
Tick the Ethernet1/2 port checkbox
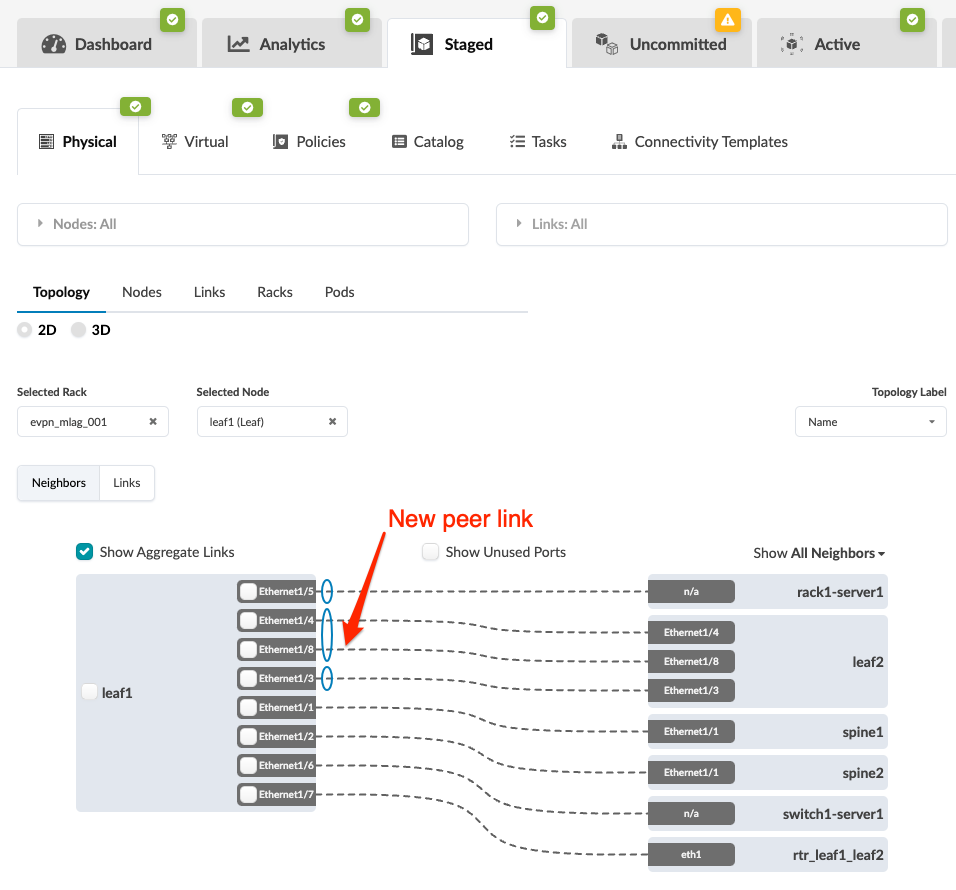[x=248, y=736]
